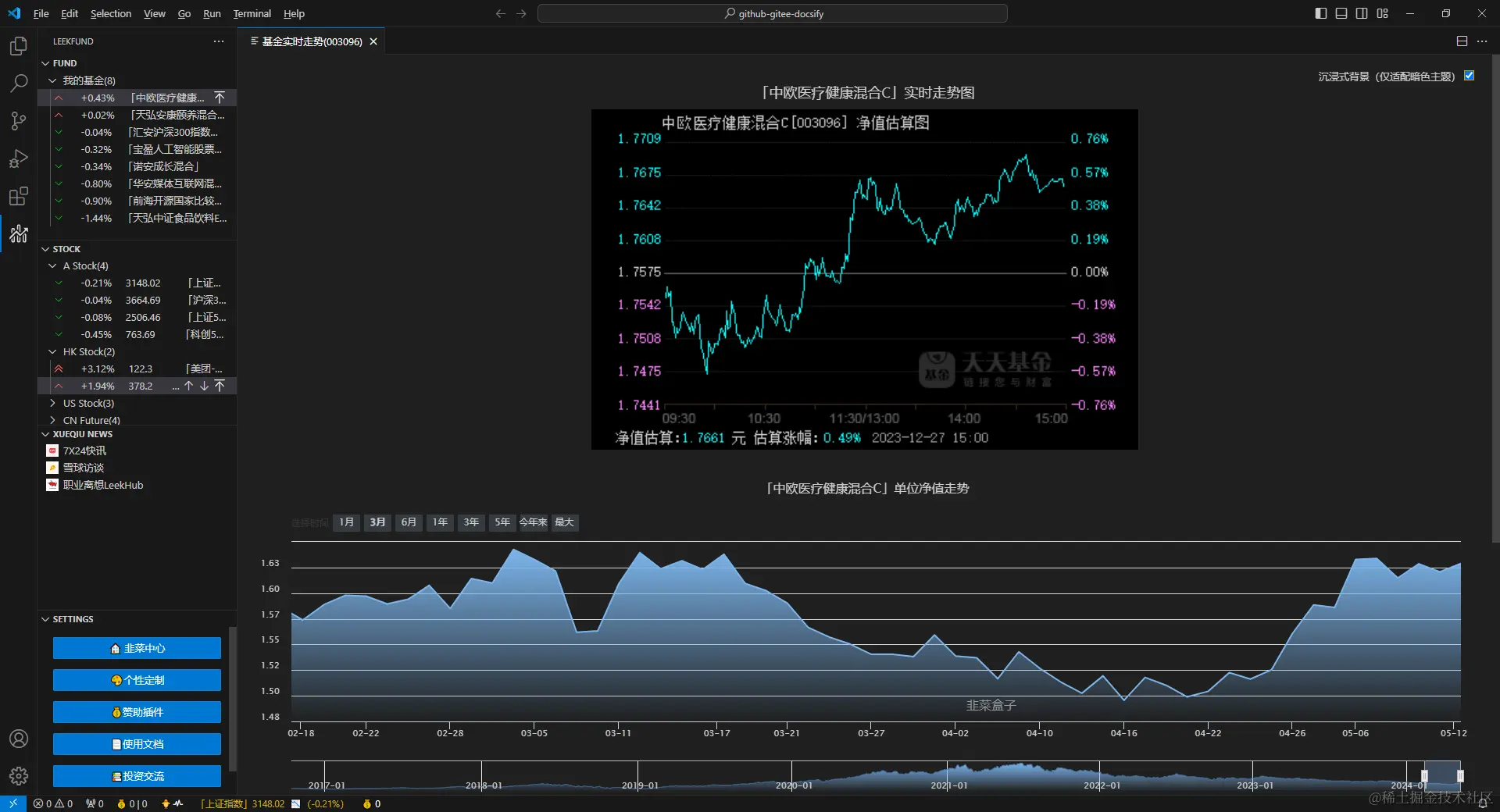Toggle panel layout icon in title bar

pyautogui.click(x=1341, y=13)
